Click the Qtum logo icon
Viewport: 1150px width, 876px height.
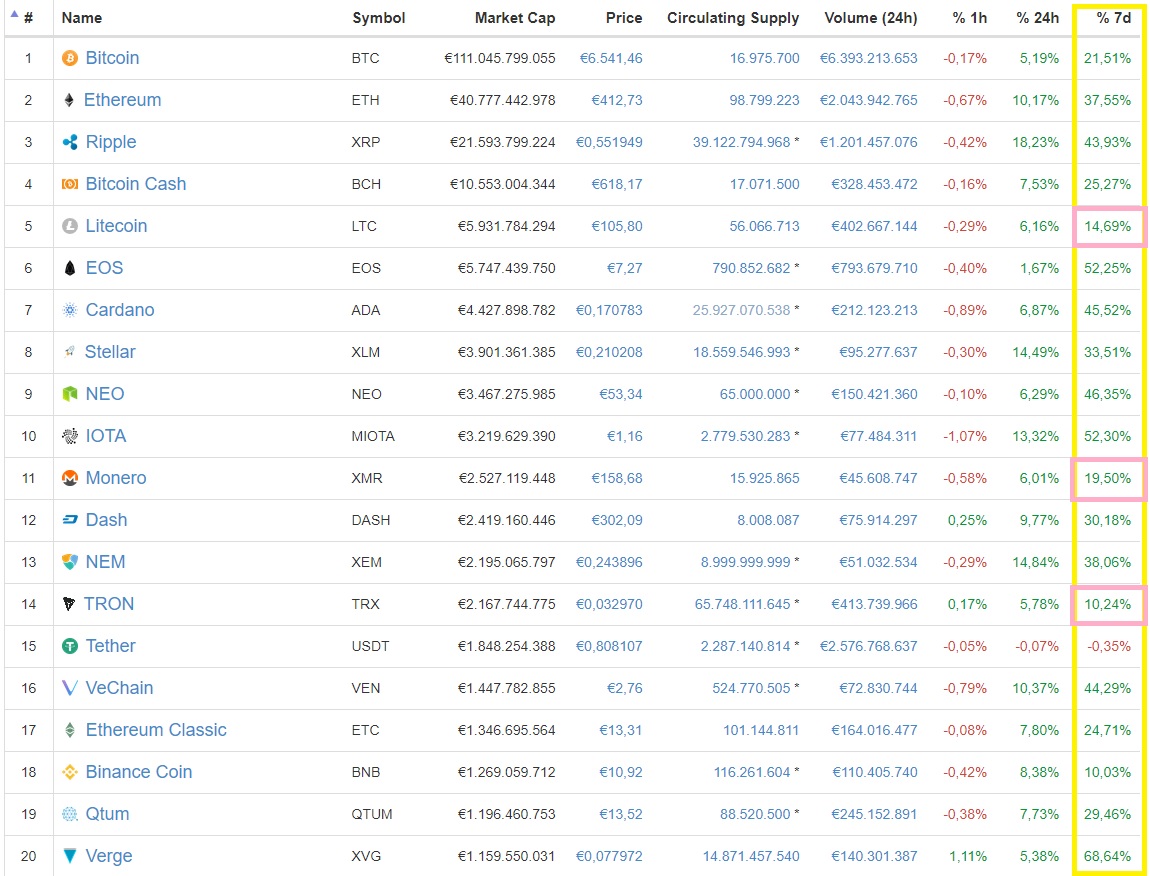pos(70,814)
